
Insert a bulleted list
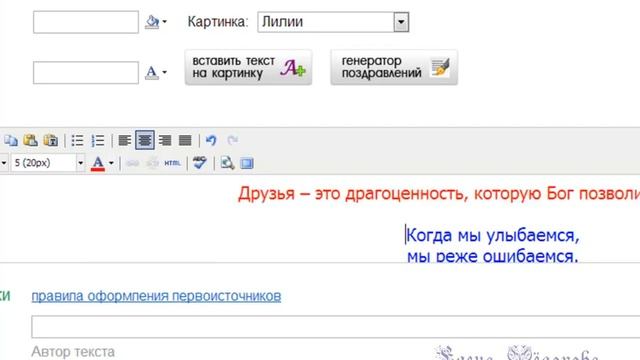78,140
